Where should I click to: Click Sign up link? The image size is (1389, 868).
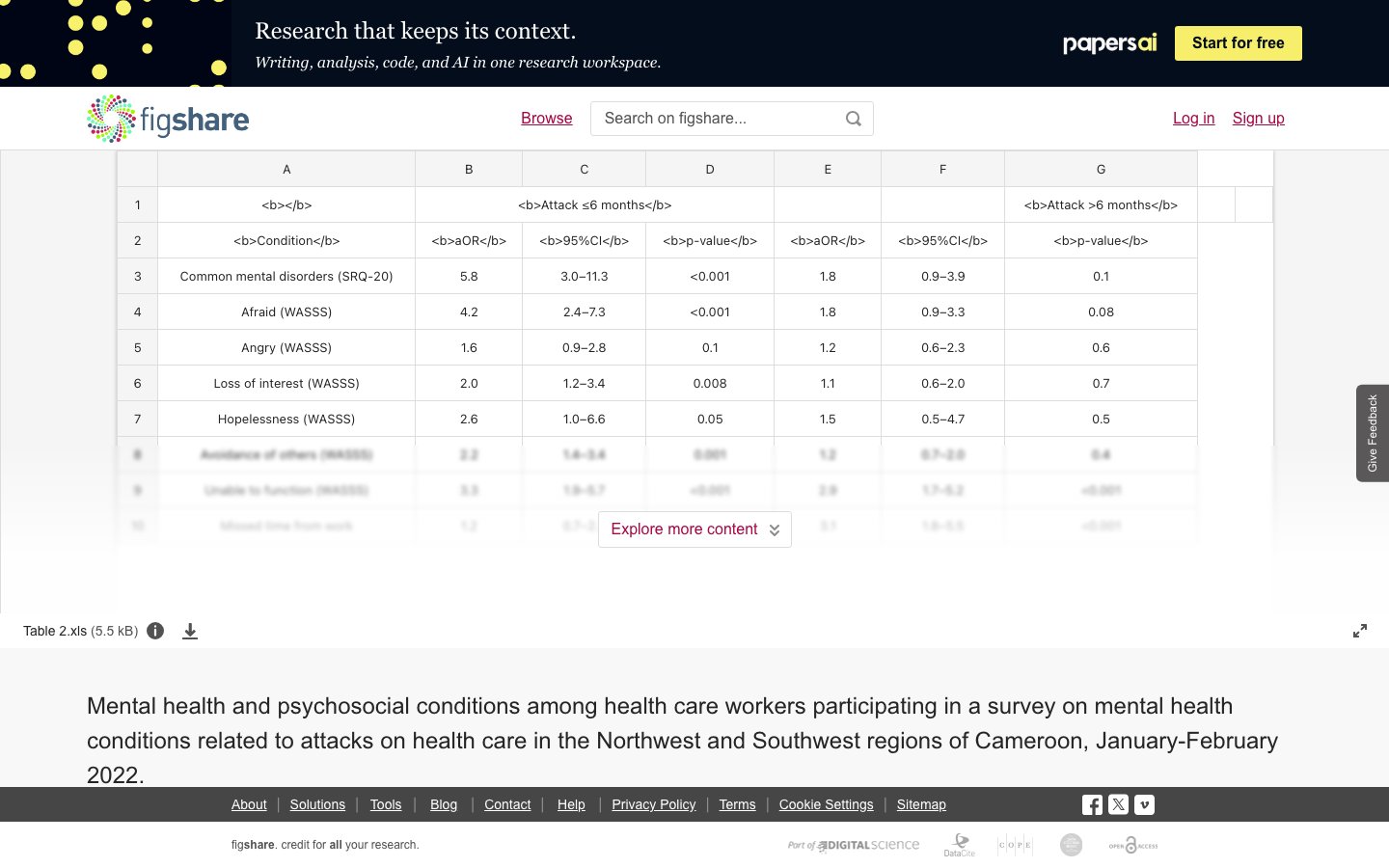click(x=1259, y=119)
